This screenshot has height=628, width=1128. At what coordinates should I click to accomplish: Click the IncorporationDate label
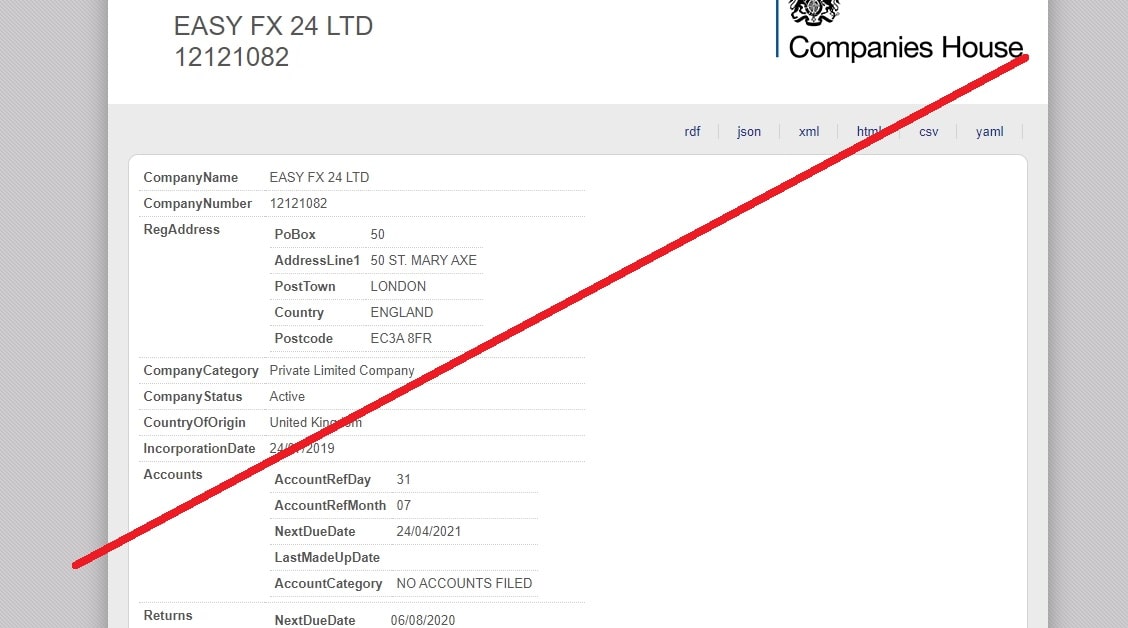click(199, 448)
